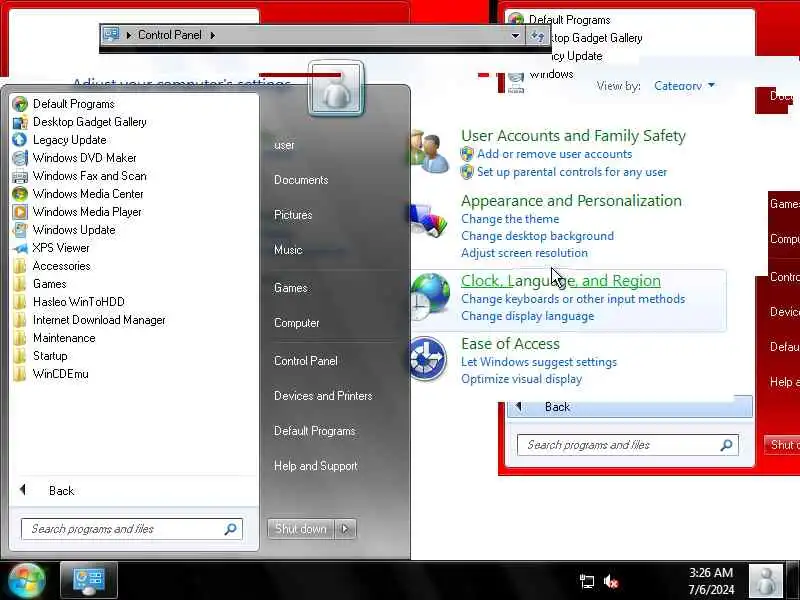Viewport: 800px width, 600px height.
Task: Click the user account picture in Start menu
Action: (x=336, y=89)
